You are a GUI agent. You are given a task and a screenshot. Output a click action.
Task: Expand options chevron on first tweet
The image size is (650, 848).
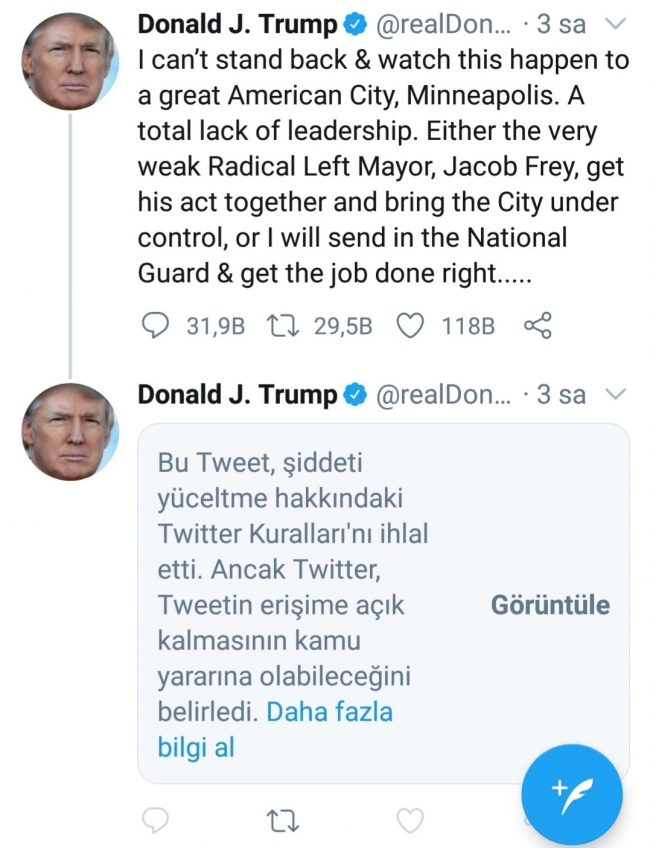coord(617,22)
